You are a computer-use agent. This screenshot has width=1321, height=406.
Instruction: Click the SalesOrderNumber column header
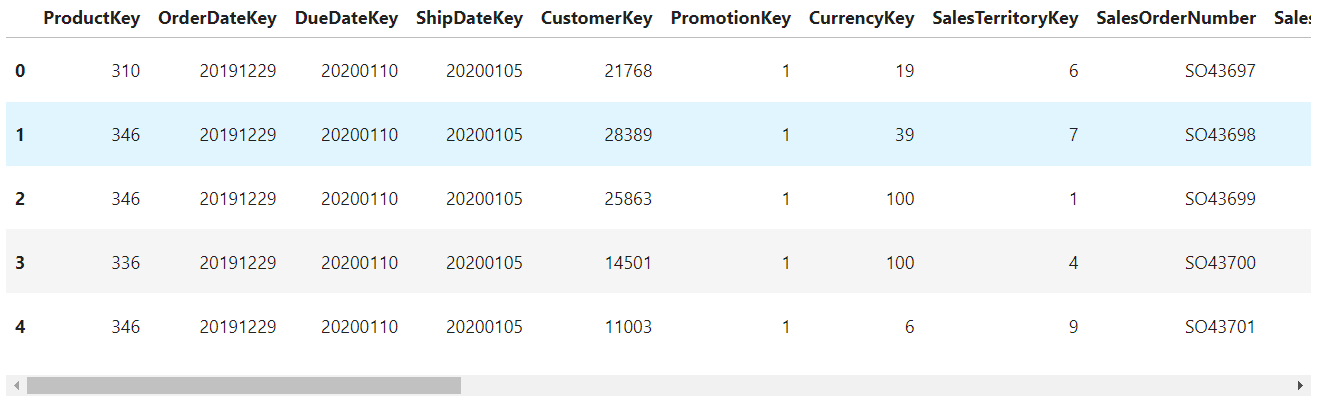coord(1176,18)
